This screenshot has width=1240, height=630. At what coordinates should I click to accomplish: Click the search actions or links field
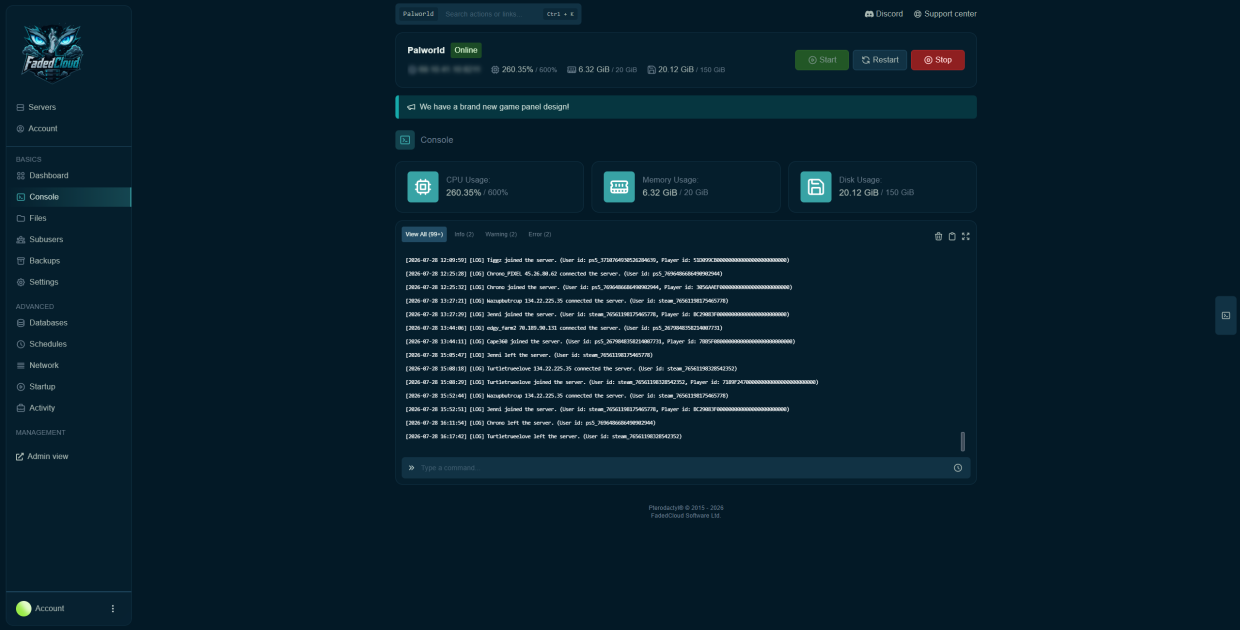[490, 14]
